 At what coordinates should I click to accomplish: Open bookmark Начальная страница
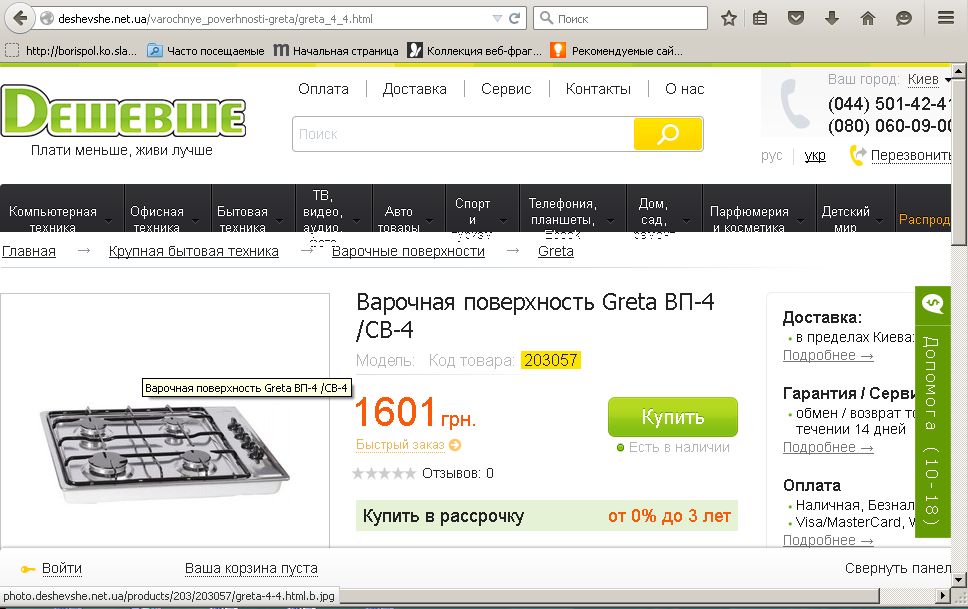(x=336, y=51)
